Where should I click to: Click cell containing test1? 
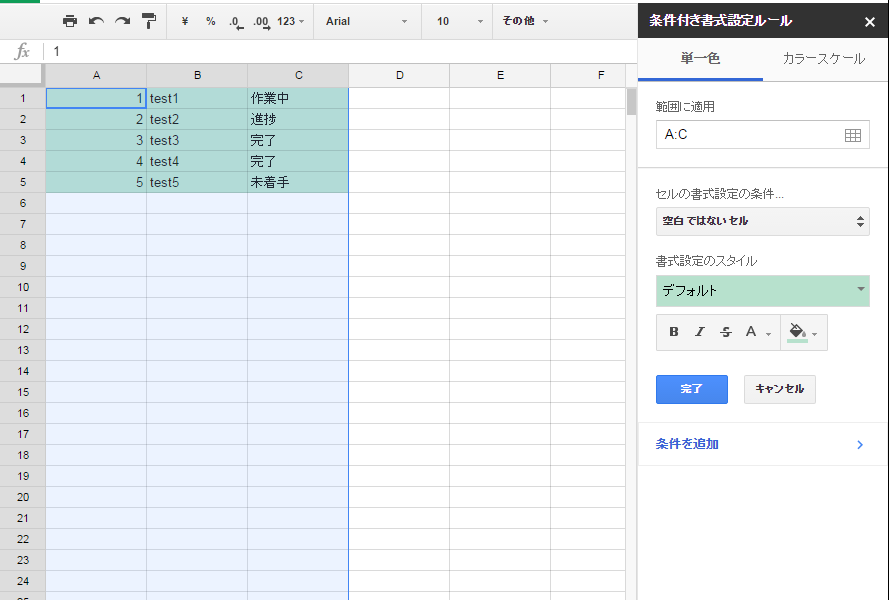point(197,98)
